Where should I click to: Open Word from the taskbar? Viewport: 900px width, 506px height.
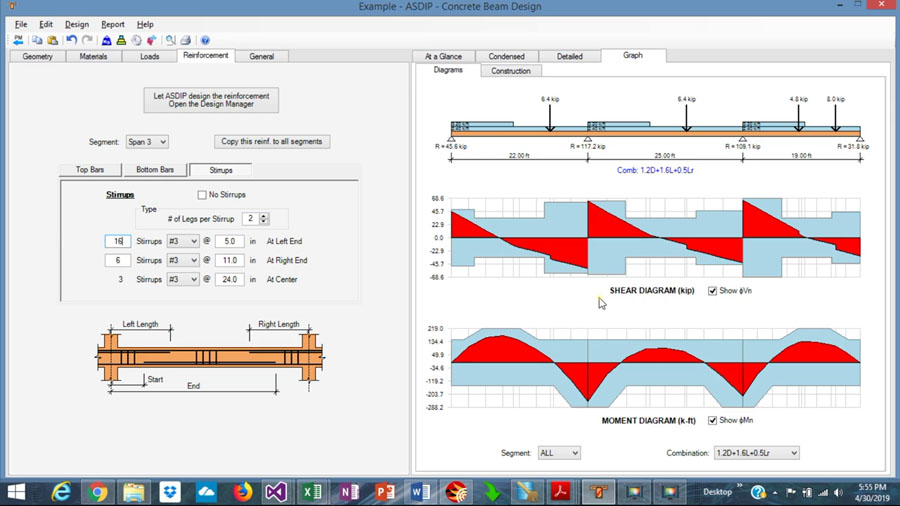point(420,492)
